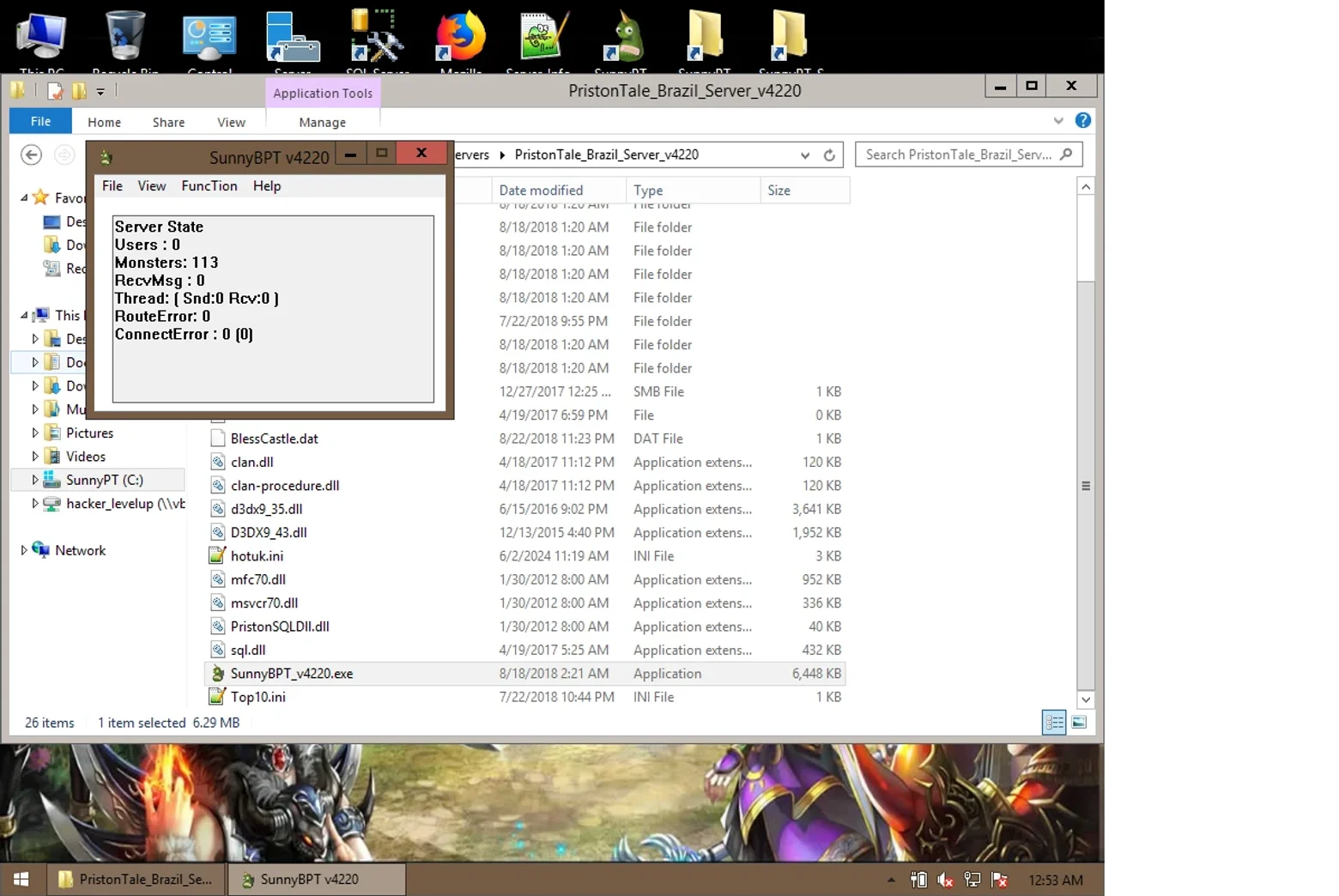Open the File menu in SunnyBPT window
Image resolution: width=1339 pixels, height=896 pixels.
[112, 186]
